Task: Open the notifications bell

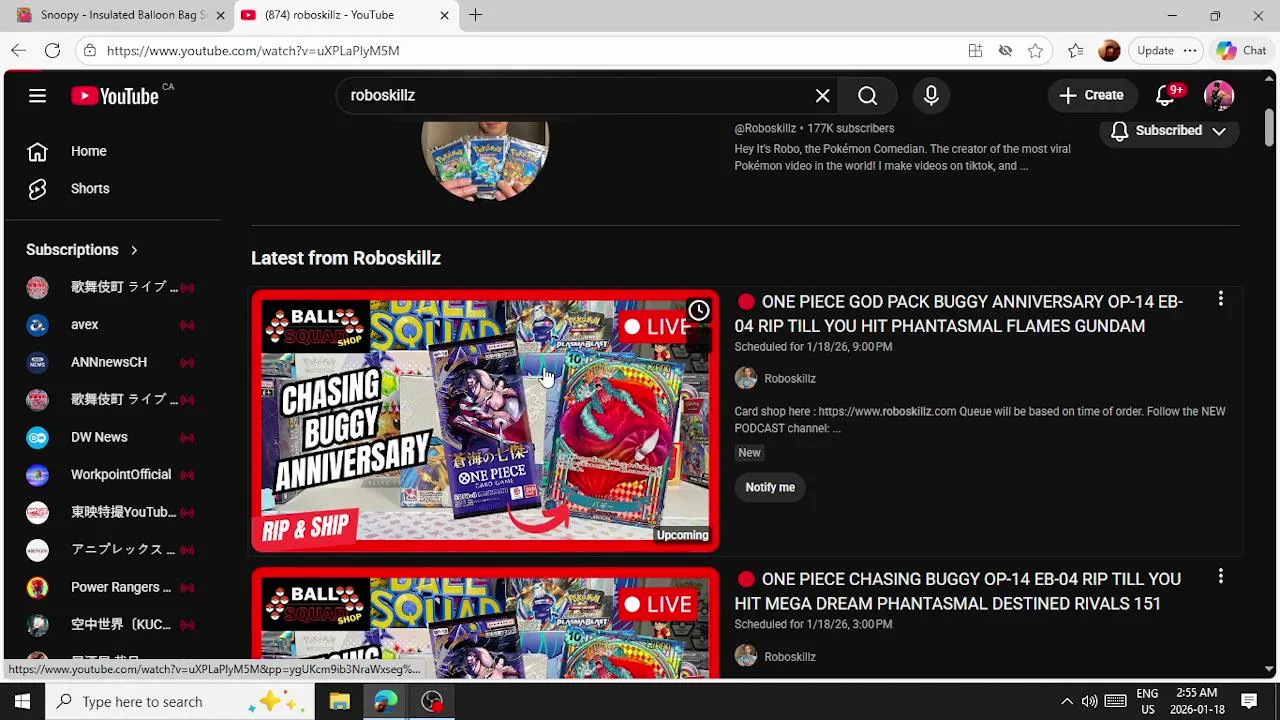Action: point(1165,95)
